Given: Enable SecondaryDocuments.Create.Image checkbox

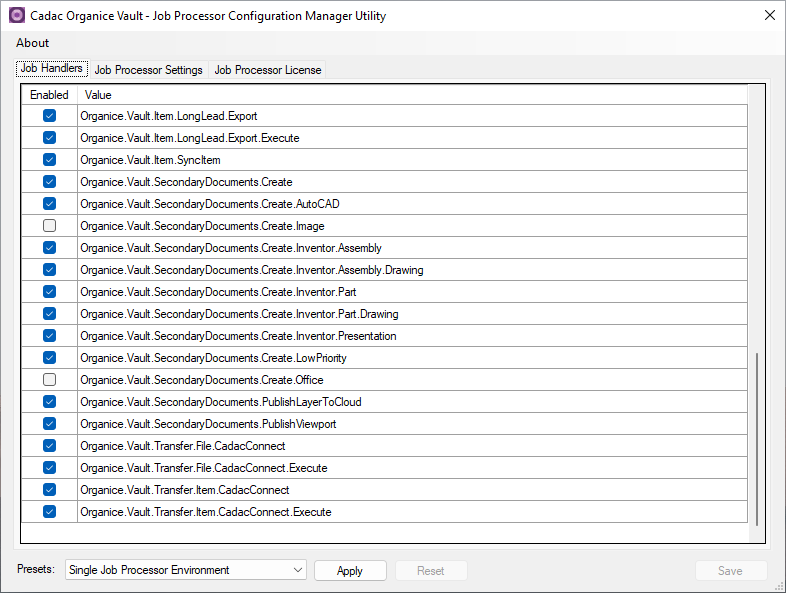Looking at the screenshot, I should coord(49,226).
